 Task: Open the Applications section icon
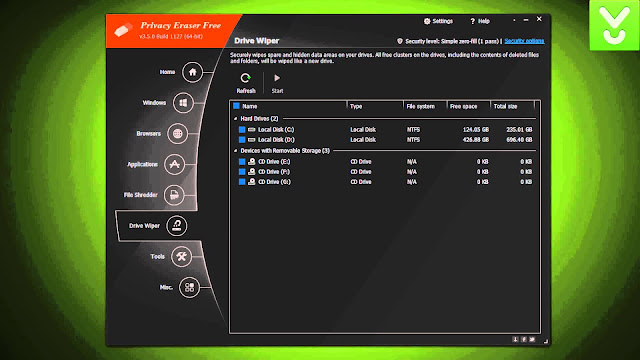[175, 164]
